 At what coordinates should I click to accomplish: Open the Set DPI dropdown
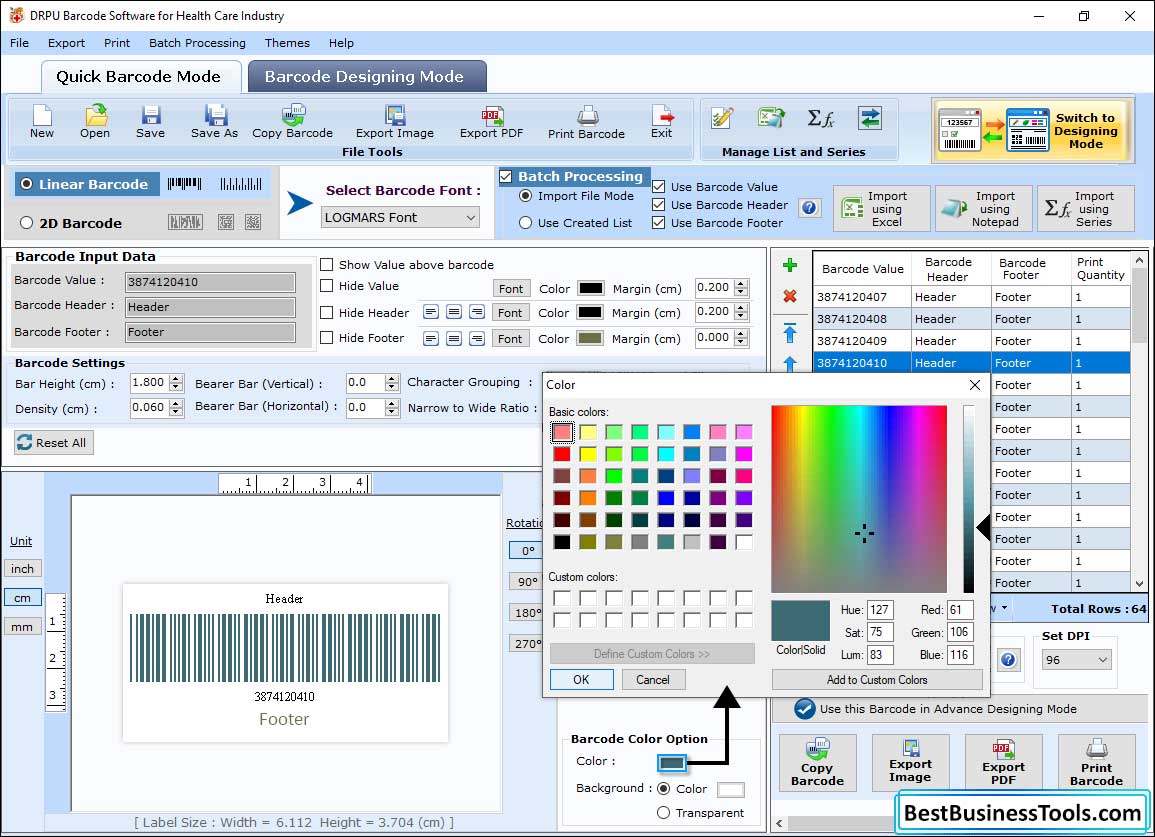coord(1076,659)
